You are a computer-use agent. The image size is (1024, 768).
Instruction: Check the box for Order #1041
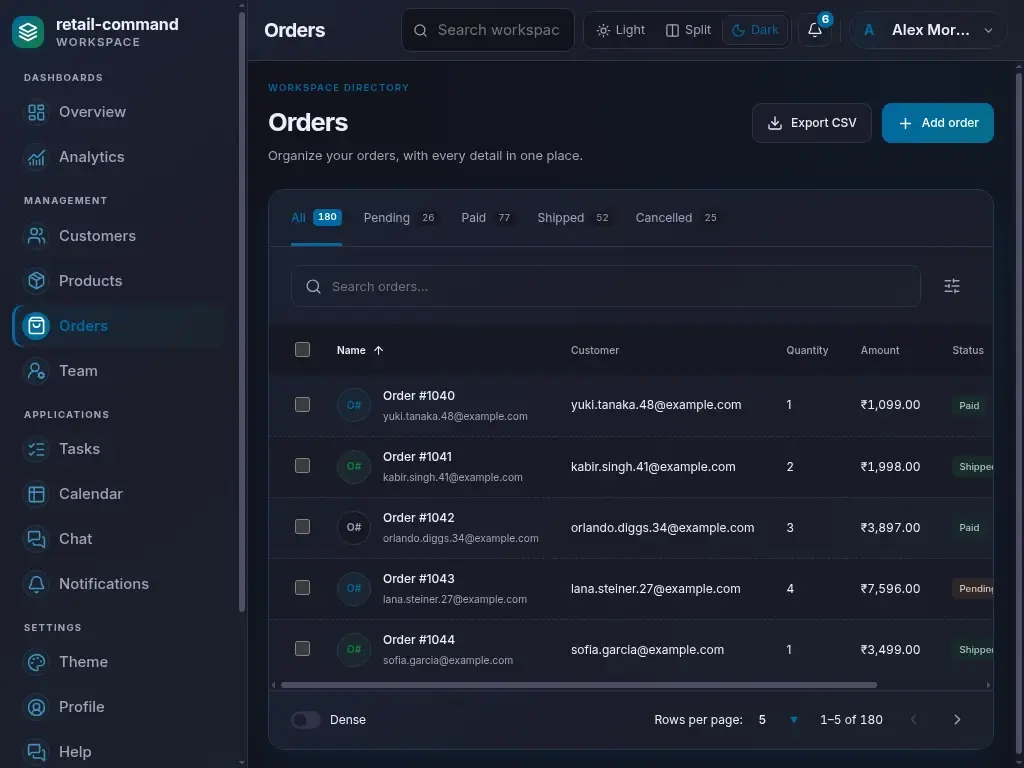(x=302, y=466)
